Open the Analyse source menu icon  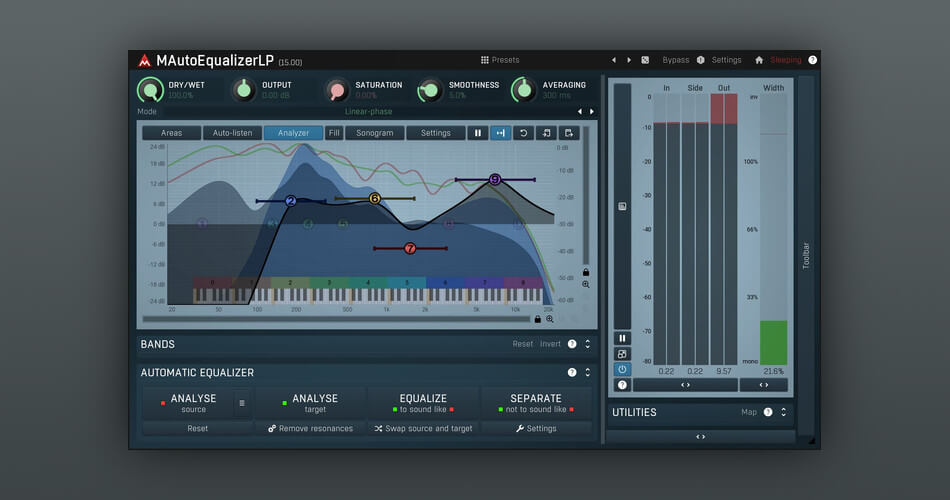point(242,403)
